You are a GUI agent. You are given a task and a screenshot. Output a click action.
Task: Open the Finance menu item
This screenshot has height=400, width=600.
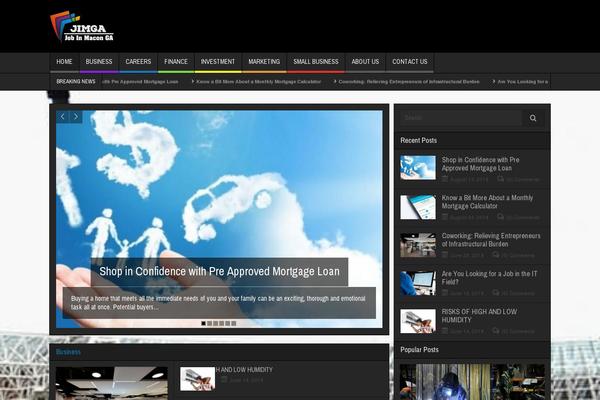(x=176, y=62)
